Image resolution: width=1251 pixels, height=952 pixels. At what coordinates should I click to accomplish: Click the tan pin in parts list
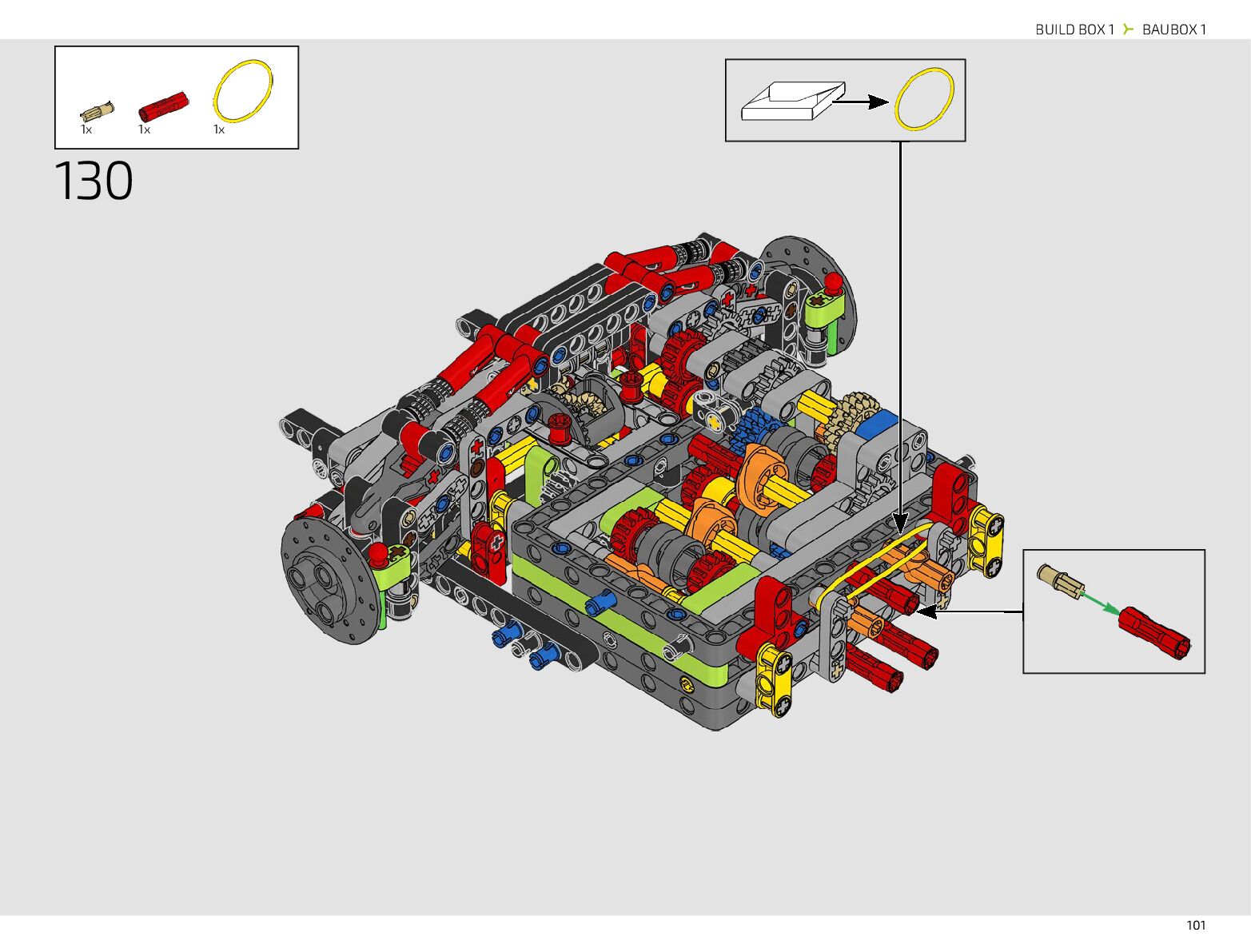(97, 111)
